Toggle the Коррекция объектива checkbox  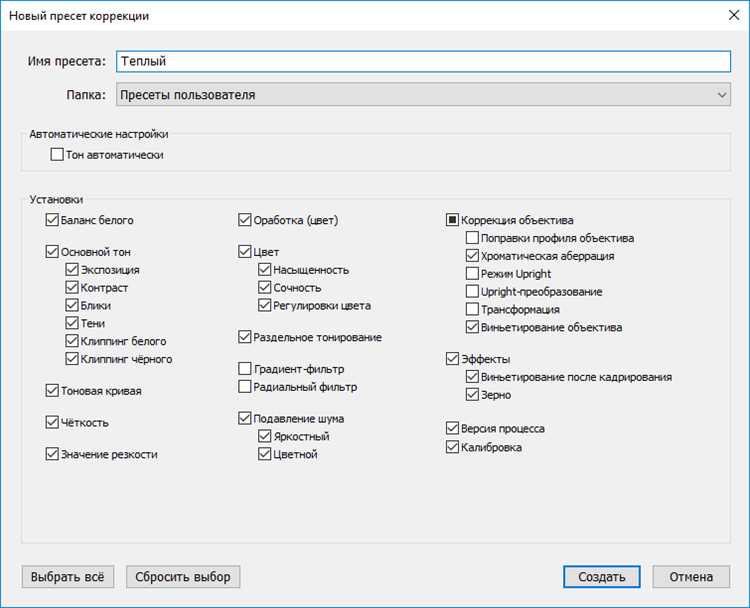point(452,220)
